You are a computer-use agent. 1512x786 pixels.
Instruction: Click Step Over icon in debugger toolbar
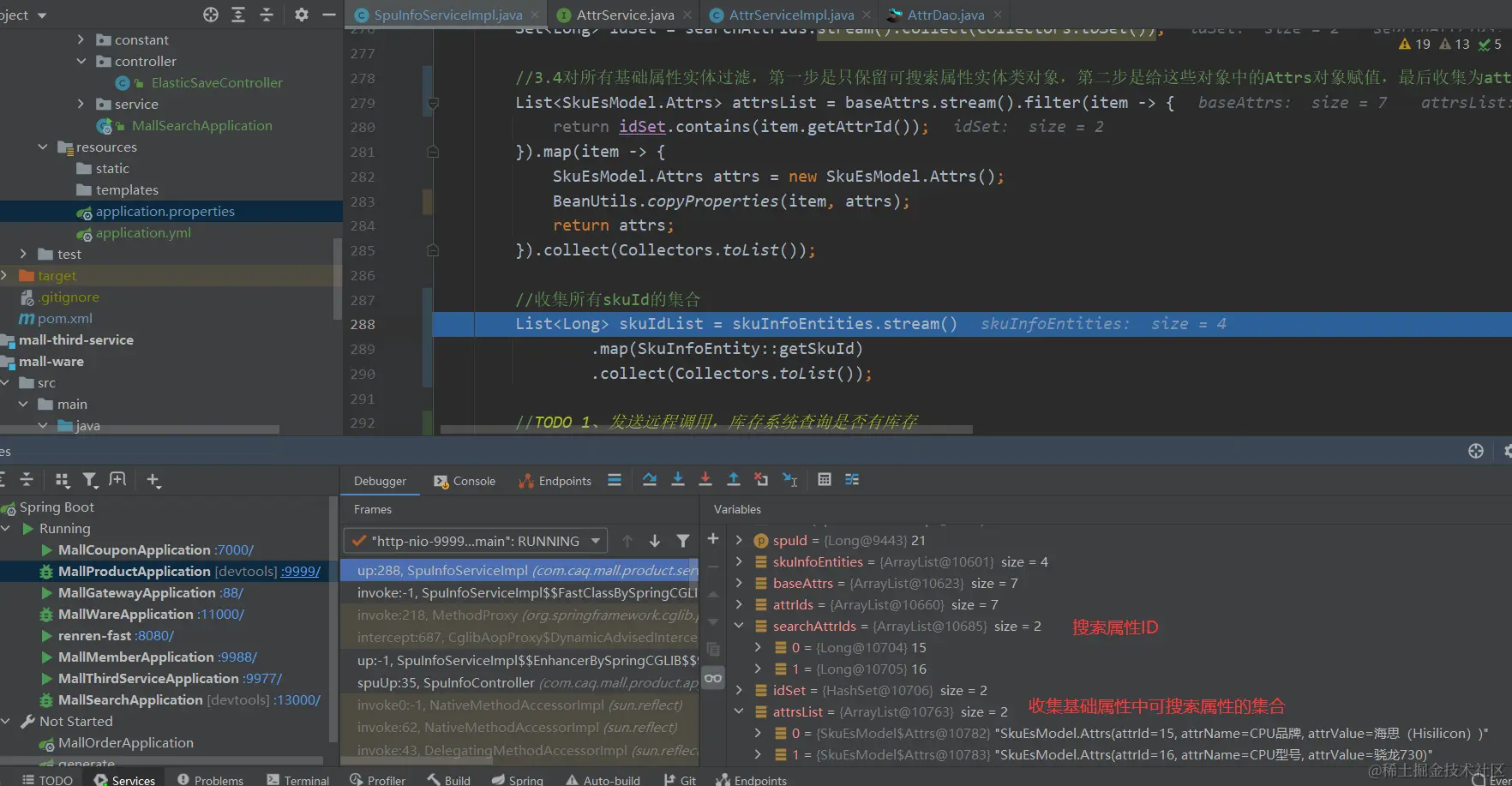[650, 480]
